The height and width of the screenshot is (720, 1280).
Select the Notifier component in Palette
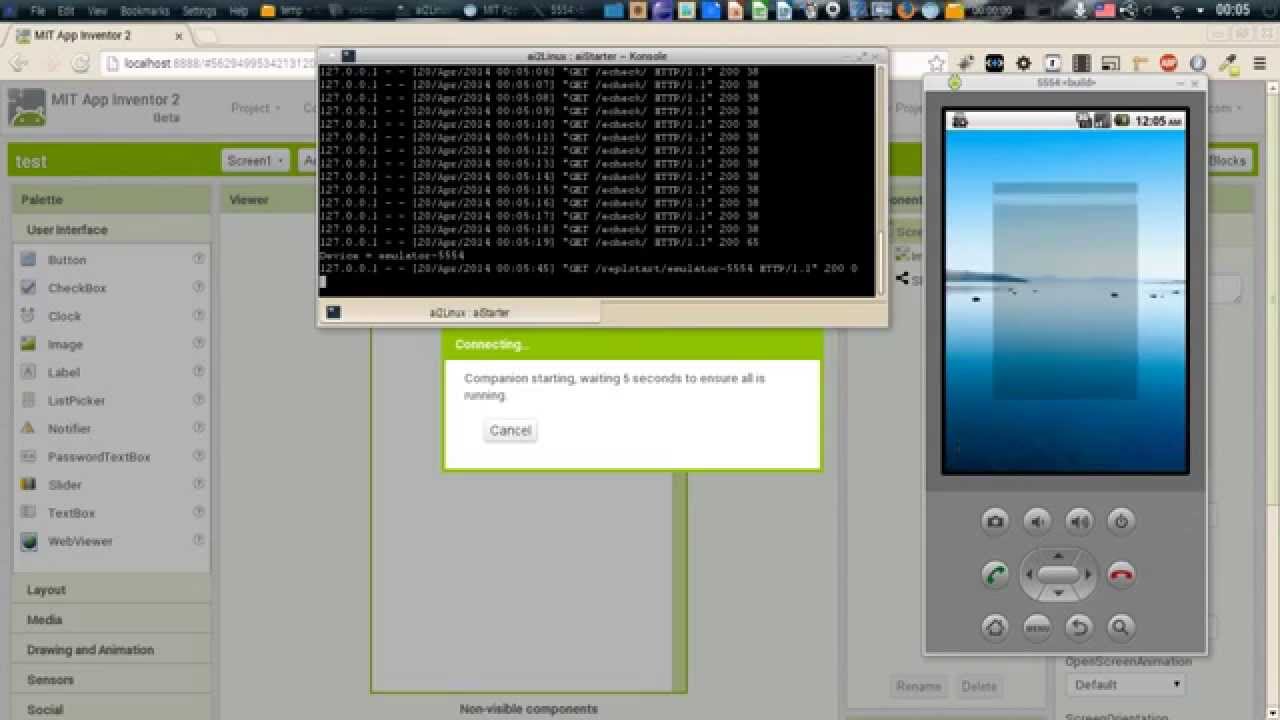coord(69,428)
